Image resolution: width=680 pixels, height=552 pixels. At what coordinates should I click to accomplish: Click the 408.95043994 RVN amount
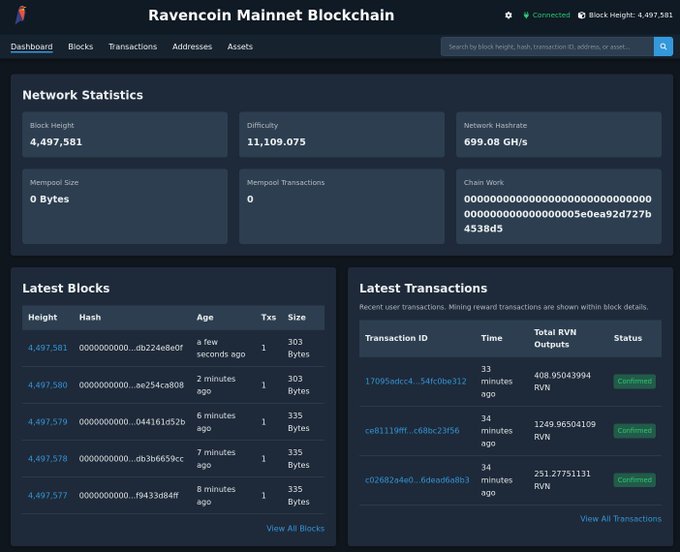point(562,381)
